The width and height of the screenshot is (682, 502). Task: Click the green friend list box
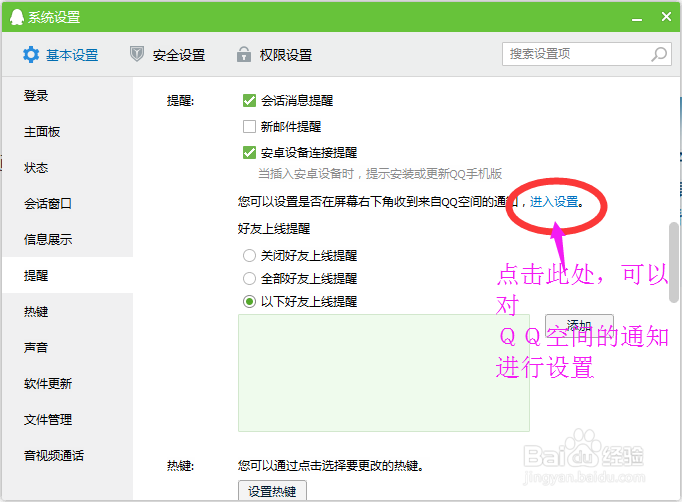(384, 373)
